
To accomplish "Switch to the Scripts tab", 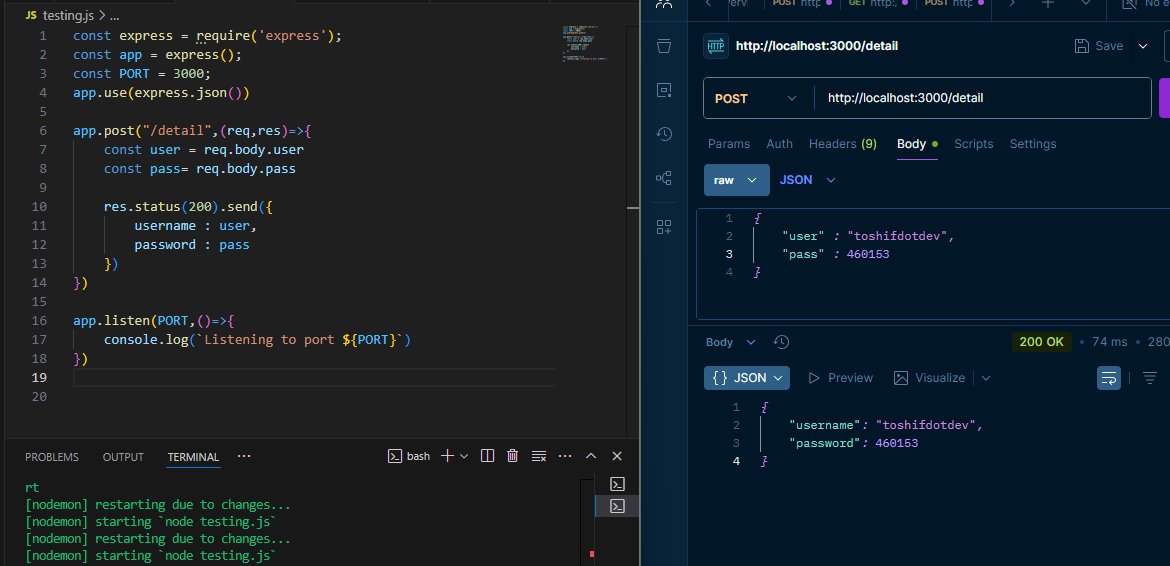I will (974, 144).
